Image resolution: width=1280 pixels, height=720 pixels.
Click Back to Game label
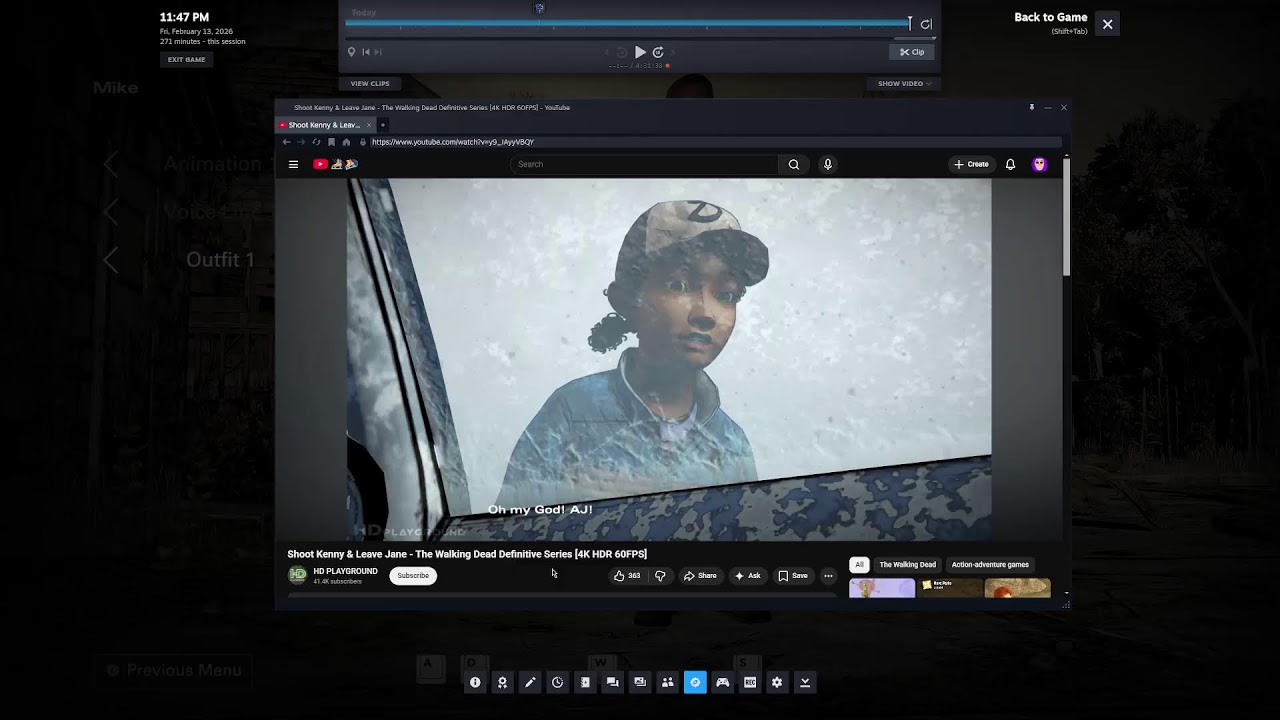(1050, 17)
